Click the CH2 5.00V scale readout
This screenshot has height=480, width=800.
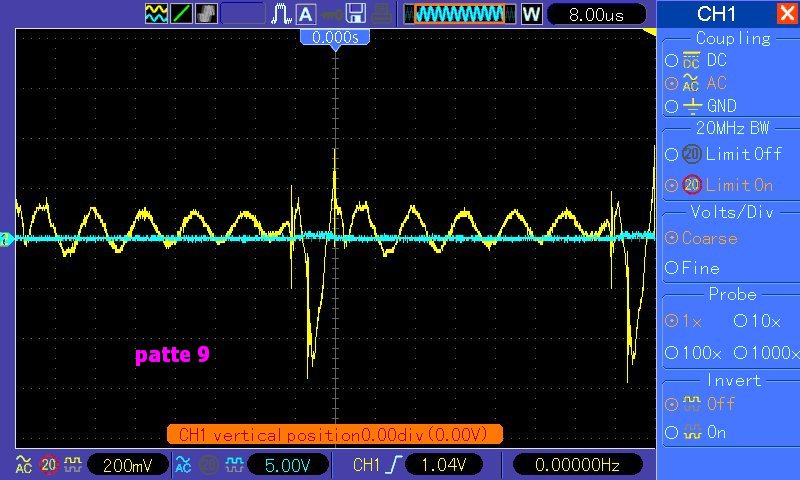coord(282,465)
